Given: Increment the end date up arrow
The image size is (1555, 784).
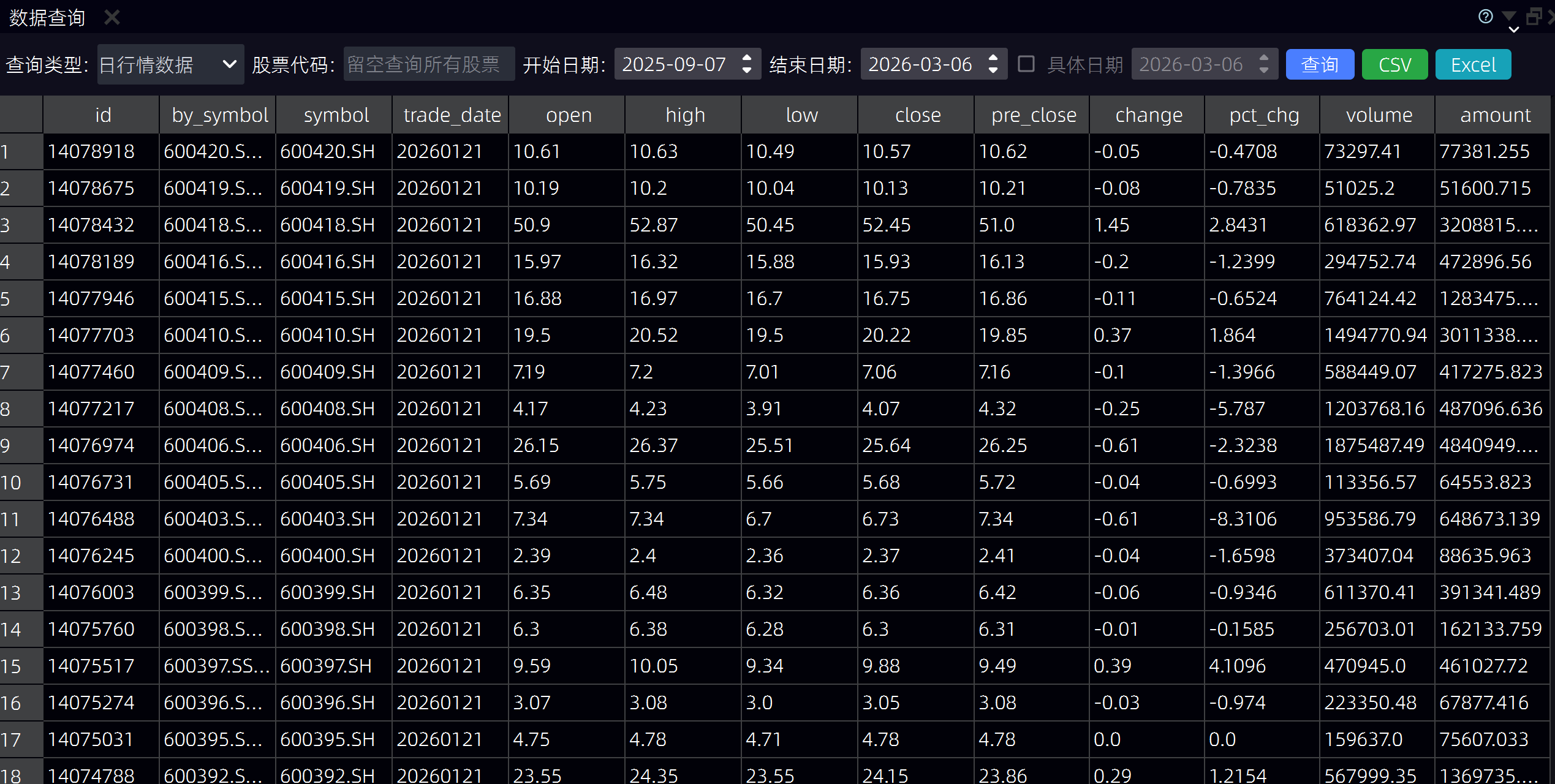Looking at the screenshot, I should pos(993,58).
